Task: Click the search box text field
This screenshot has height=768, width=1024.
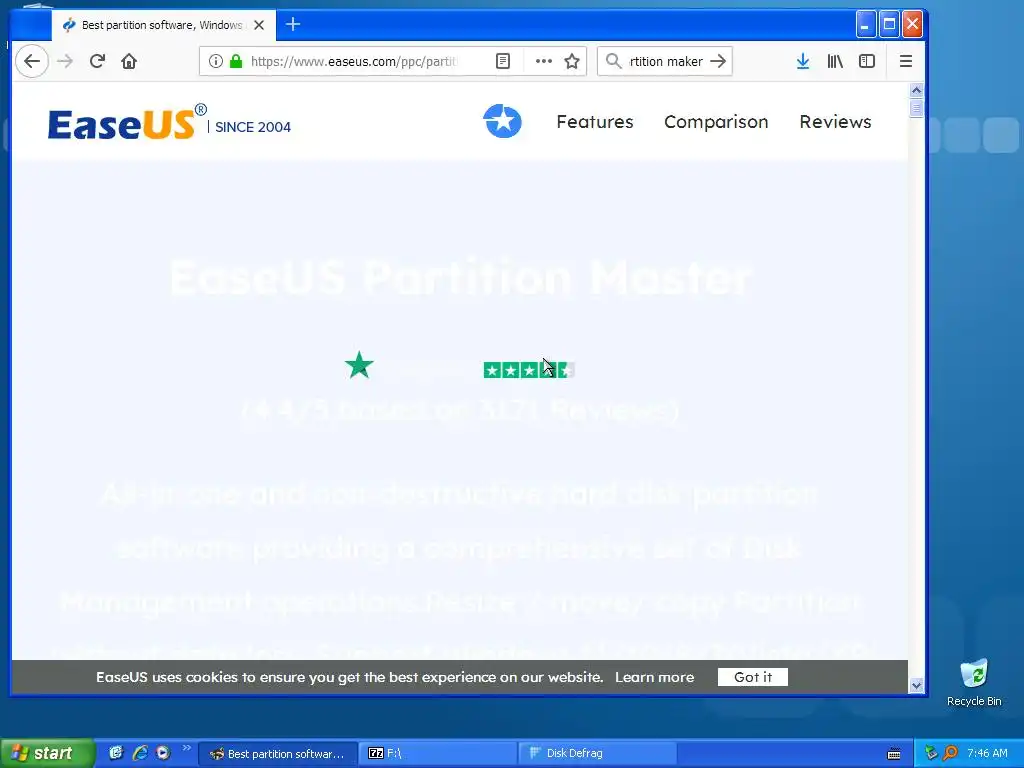Action: [x=665, y=61]
